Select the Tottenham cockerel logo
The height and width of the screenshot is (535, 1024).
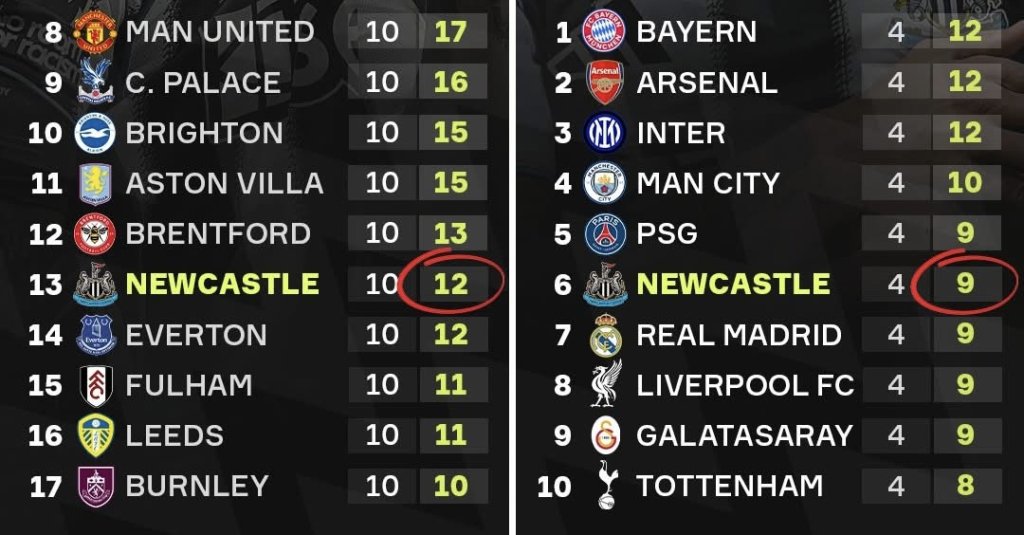604,486
